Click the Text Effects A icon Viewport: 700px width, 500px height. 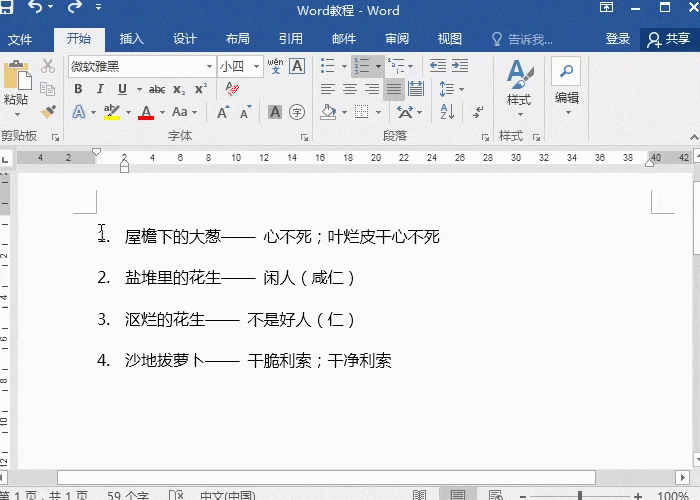tap(79, 112)
